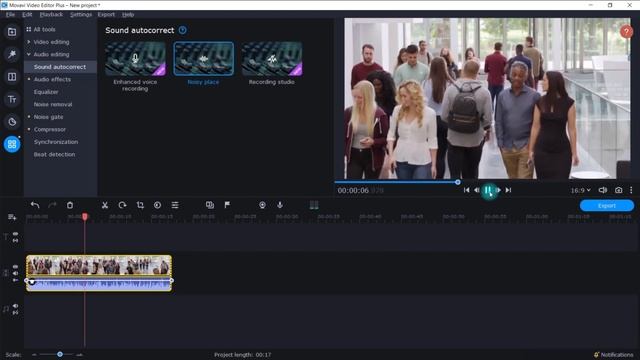The width and height of the screenshot is (640, 360).
Task: Open the preview more options dots
Action: point(631,190)
